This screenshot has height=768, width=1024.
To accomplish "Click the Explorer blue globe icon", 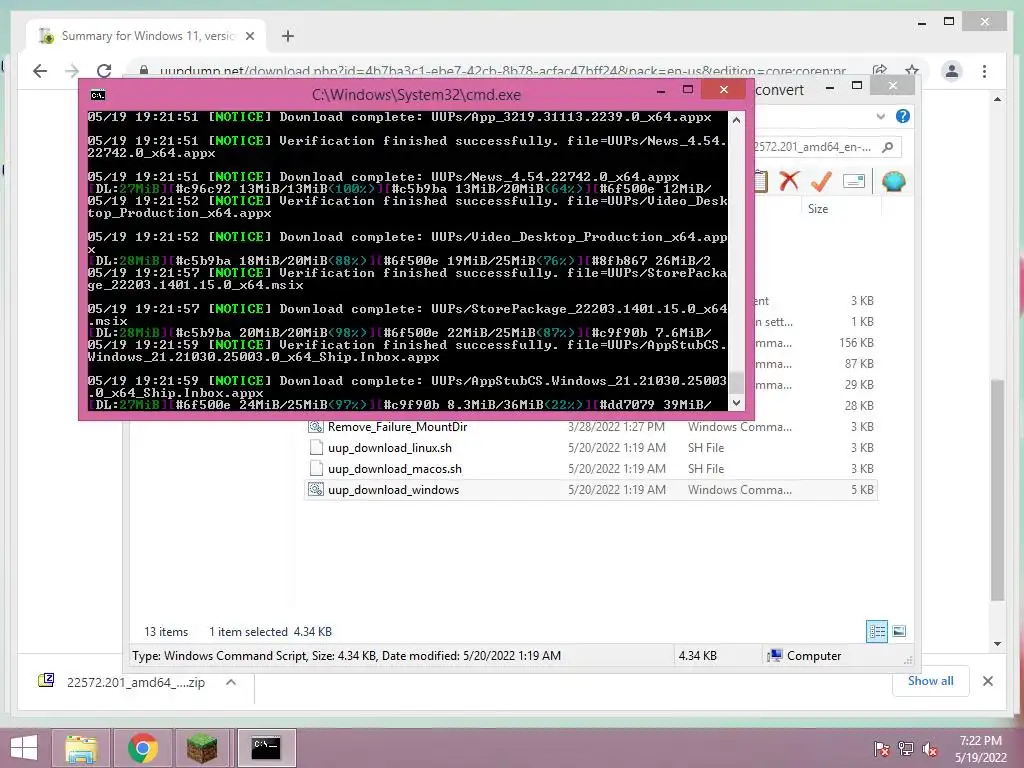I will (x=893, y=180).
